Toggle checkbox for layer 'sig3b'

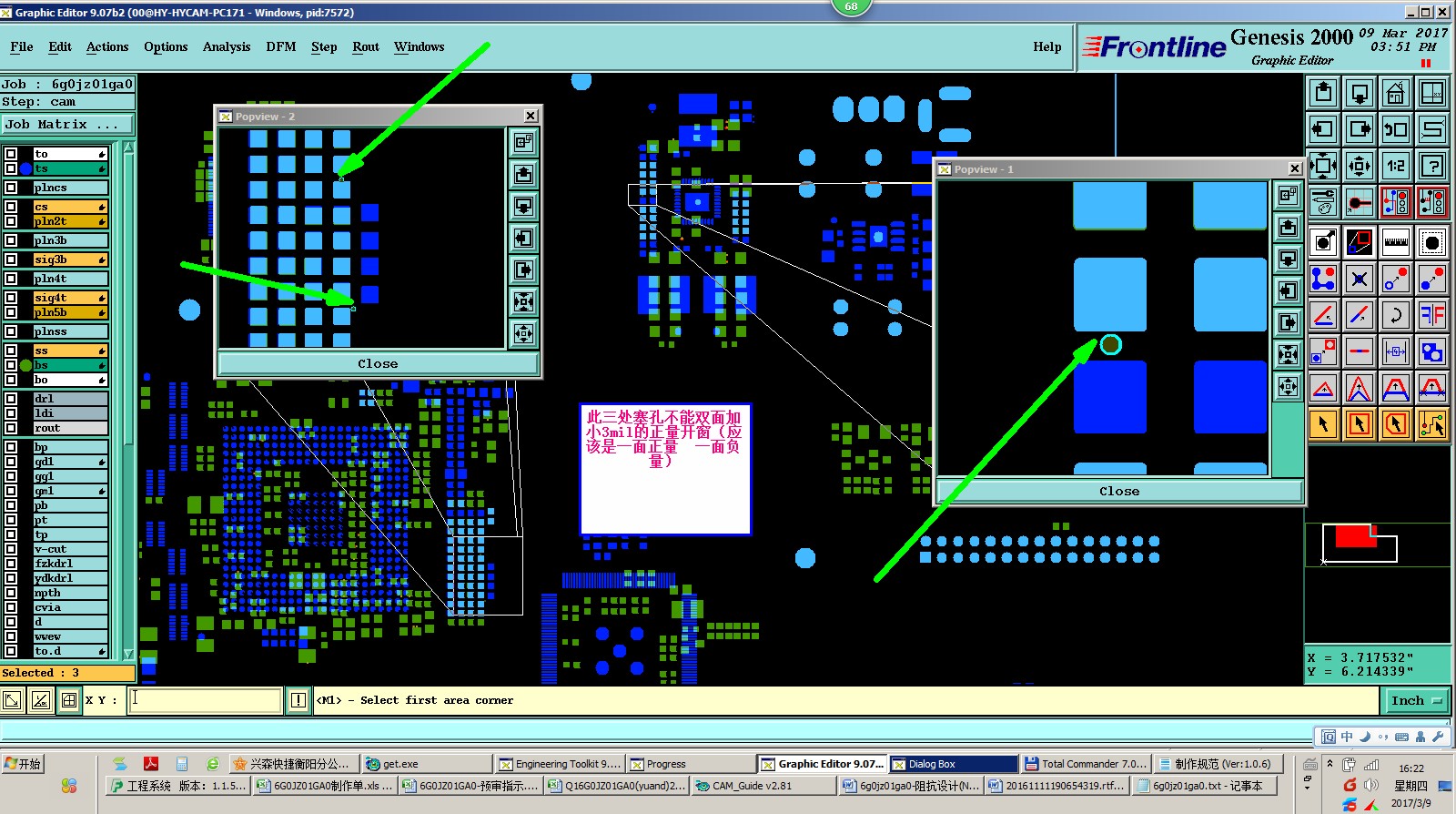click(11, 259)
